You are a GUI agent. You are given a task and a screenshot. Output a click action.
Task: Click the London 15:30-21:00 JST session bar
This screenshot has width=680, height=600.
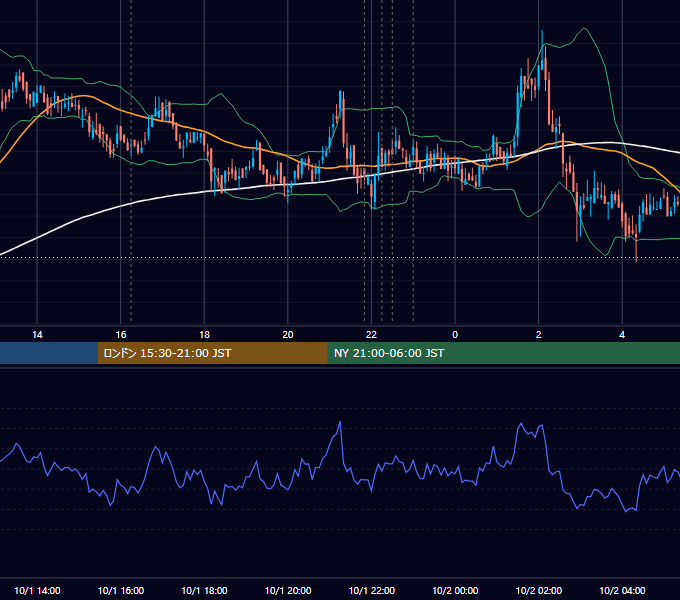click(212, 353)
